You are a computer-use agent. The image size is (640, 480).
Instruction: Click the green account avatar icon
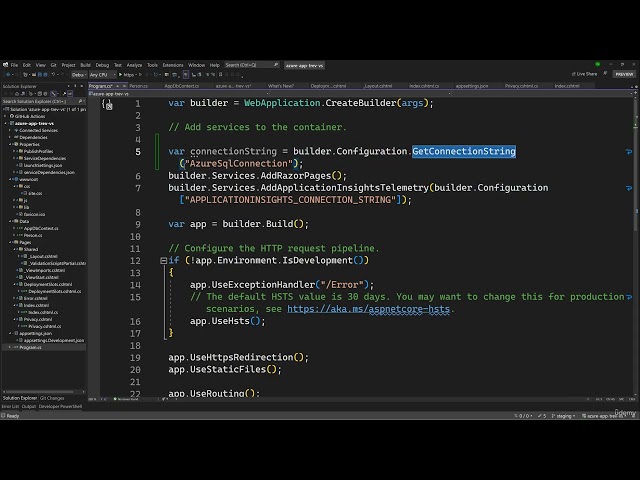598,64
